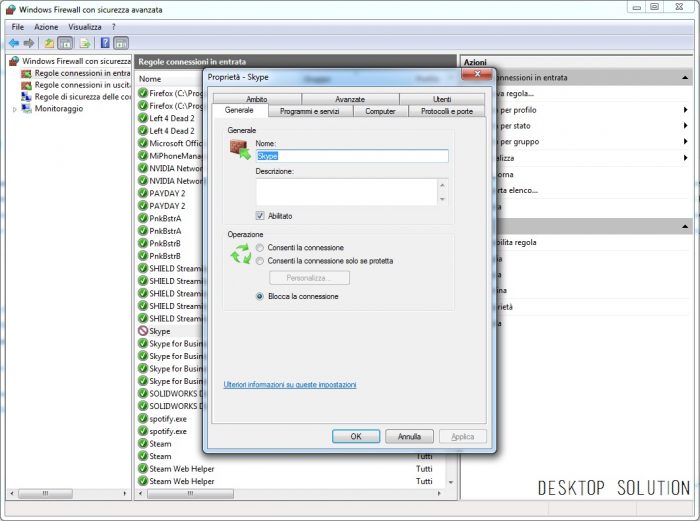
Task: Click the firewall rule icon in Generale section
Action: pyautogui.click(x=240, y=150)
